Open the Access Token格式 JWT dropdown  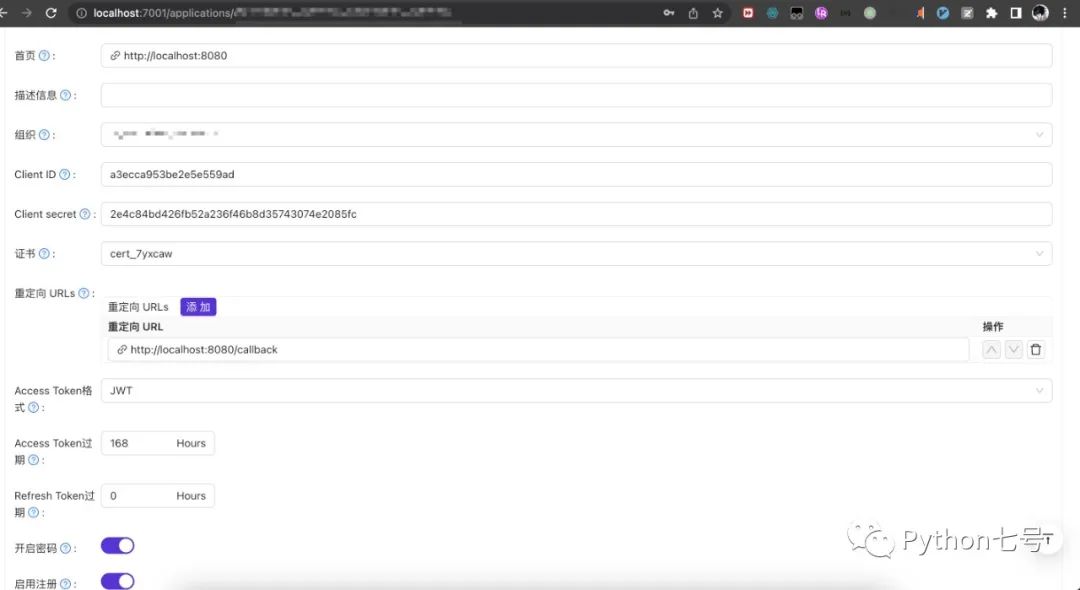[x=577, y=390]
